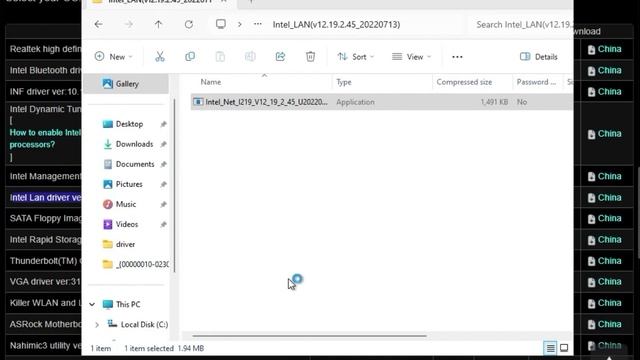
Task: Select This PC in the navigation tree
Action: pyautogui.click(x=122, y=304)
